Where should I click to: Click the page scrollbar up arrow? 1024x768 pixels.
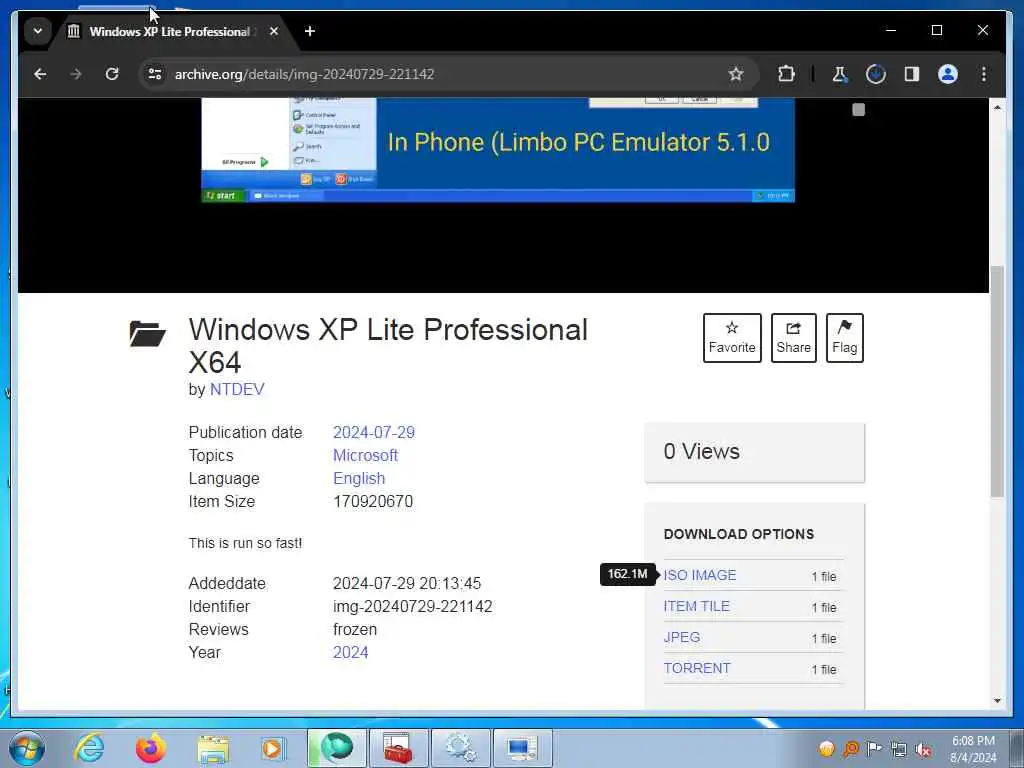997,107
